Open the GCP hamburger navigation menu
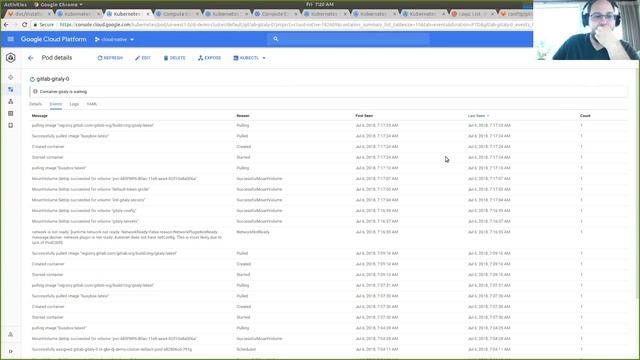Viewport: 640px width, 360px height. pyautogui.click(x=11, y=39)
